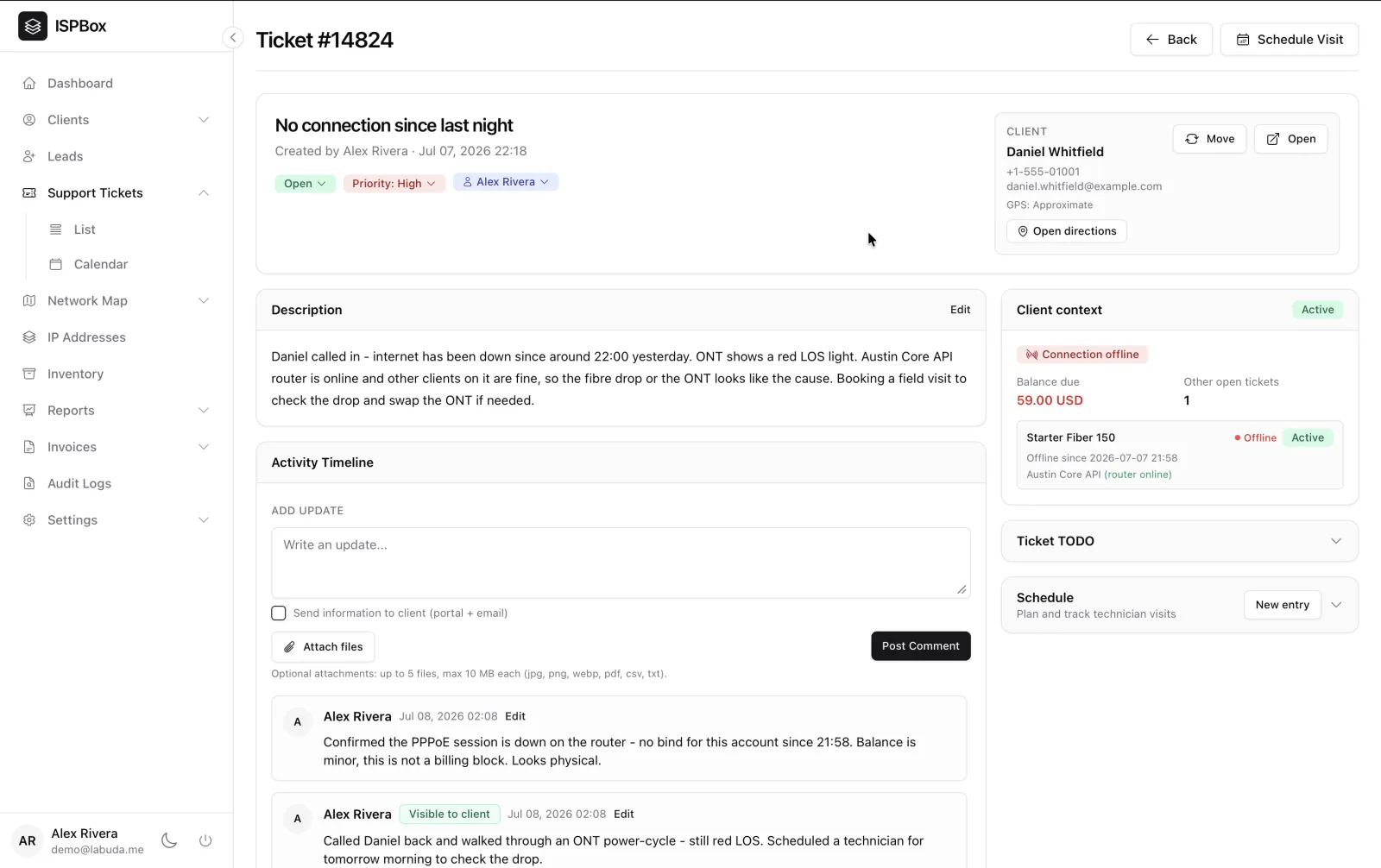Viewport: 1381px width, 868px height.
Task: Click the Settings gear icon
Action: (29, 520)
